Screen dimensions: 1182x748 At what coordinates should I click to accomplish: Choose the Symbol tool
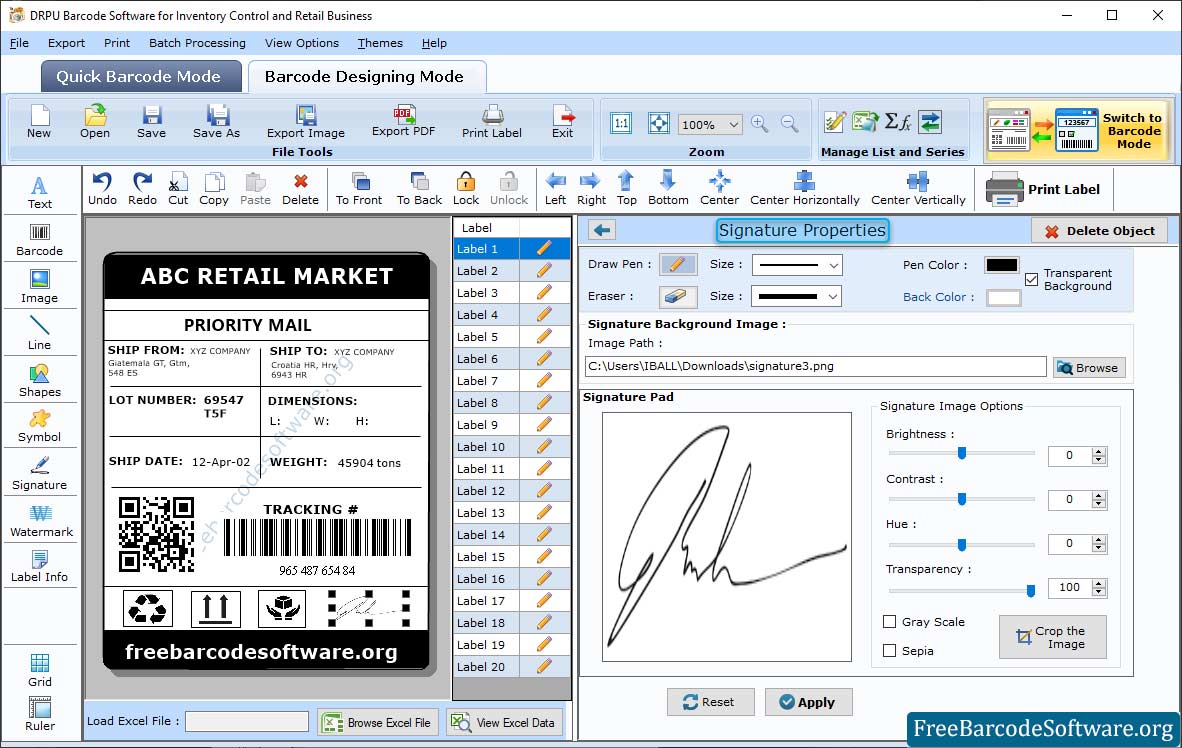coord(40,426)
